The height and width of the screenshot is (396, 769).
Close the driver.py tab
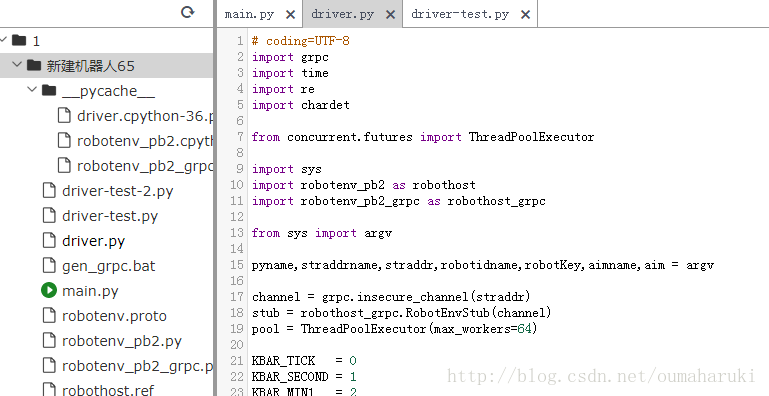390,15
